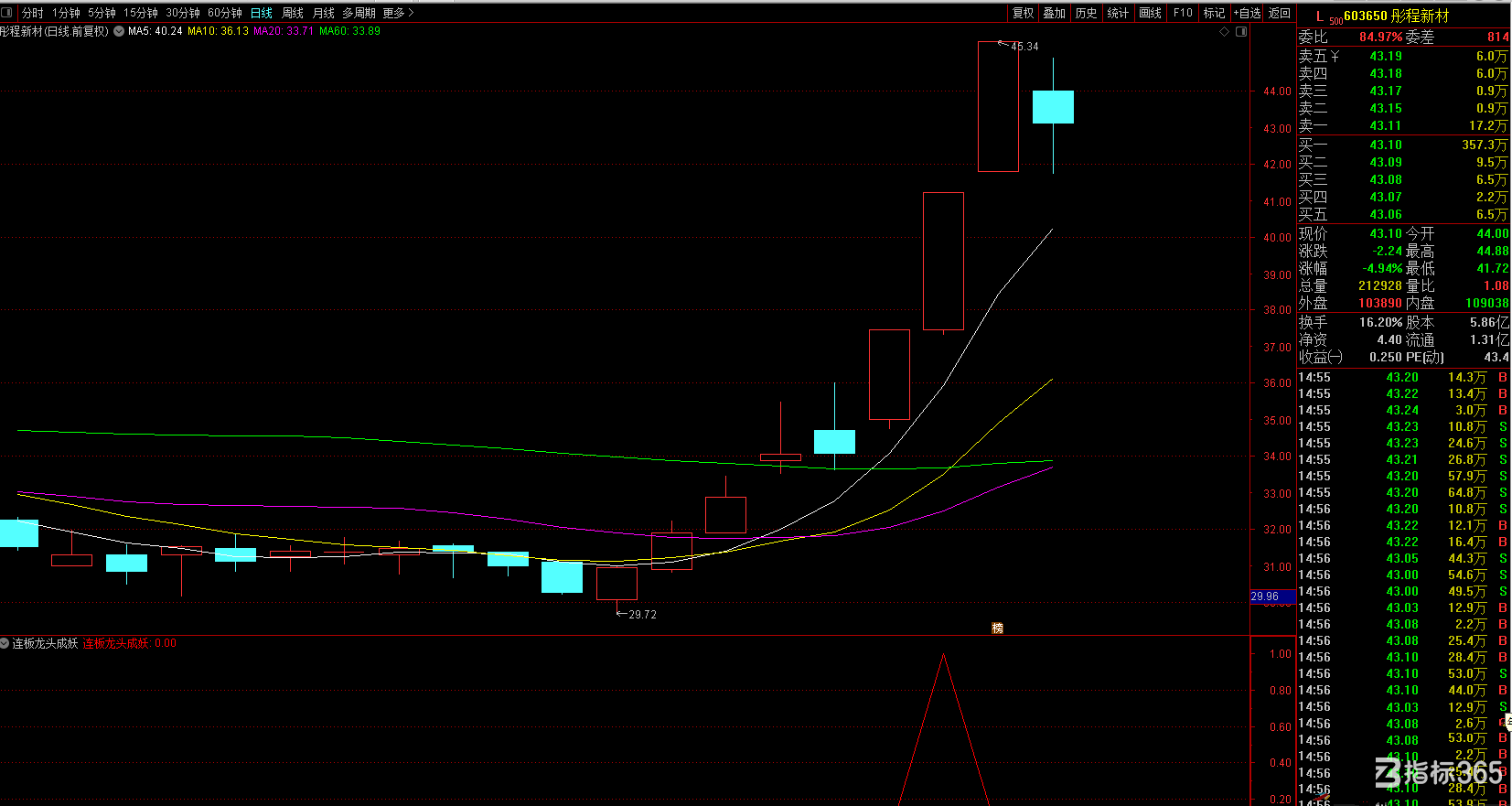
Task: Add stock via +自选 button
Action: [1247, 13]
